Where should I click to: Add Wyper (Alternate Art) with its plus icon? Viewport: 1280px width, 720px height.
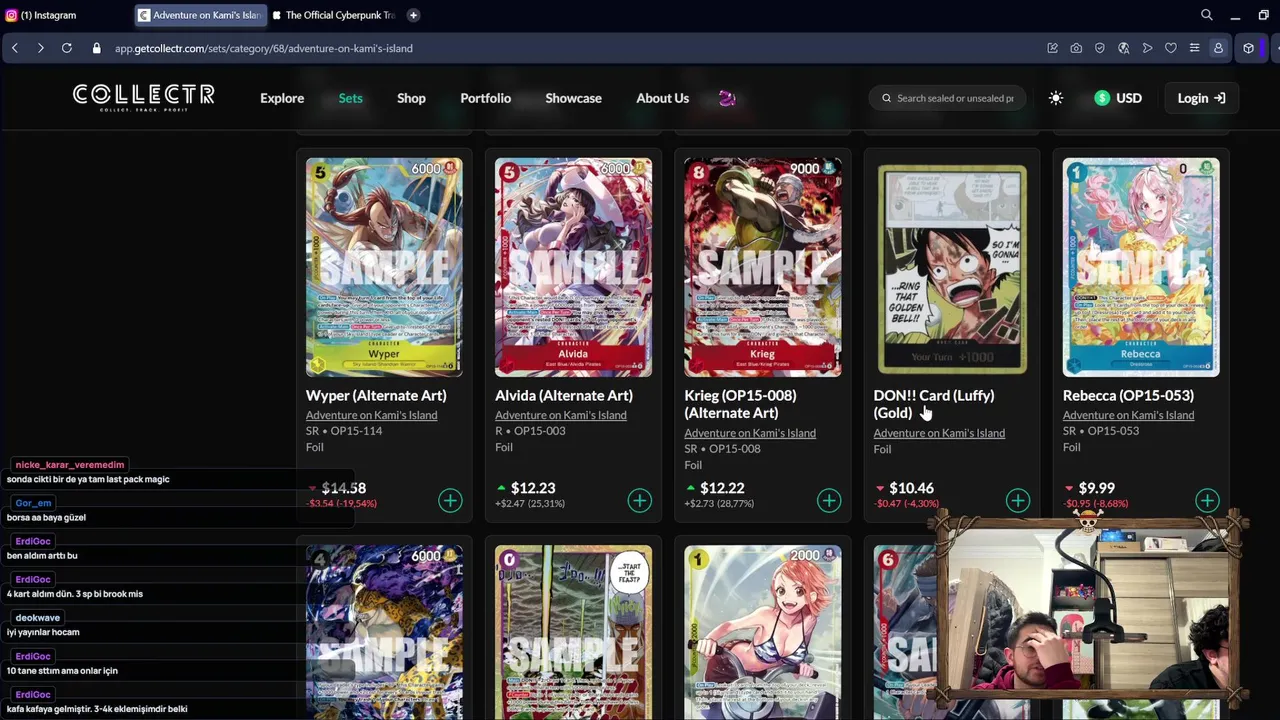coord(450,500)
